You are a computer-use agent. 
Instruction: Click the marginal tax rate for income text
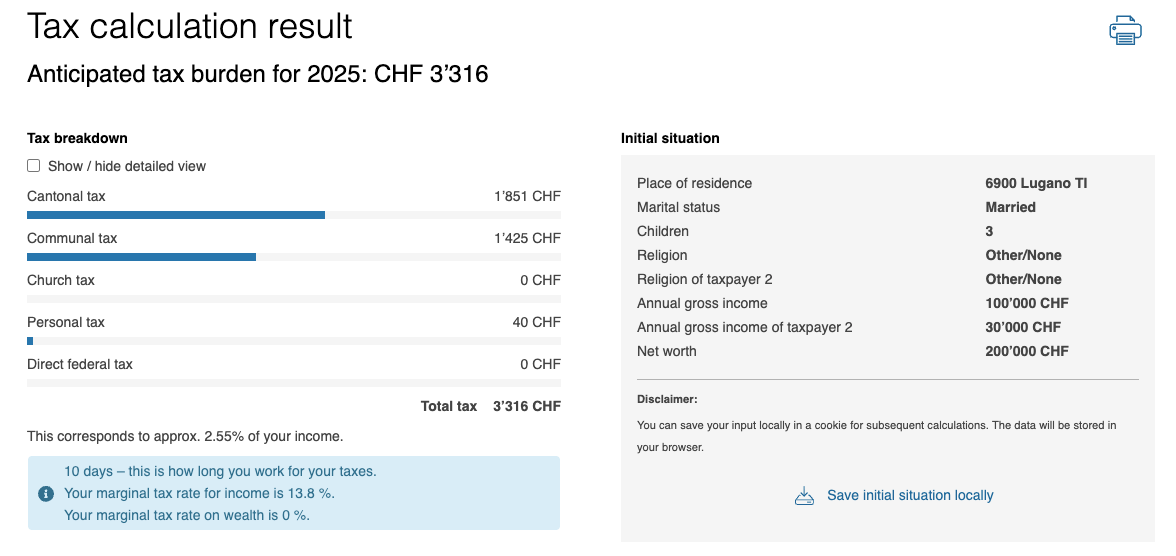coord(199,493)
